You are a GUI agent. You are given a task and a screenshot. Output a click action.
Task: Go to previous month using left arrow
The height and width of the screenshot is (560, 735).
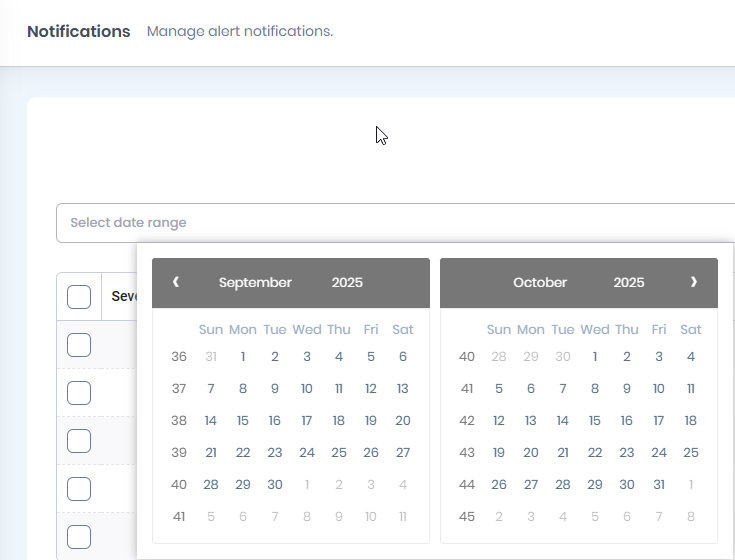pos(176,282)
